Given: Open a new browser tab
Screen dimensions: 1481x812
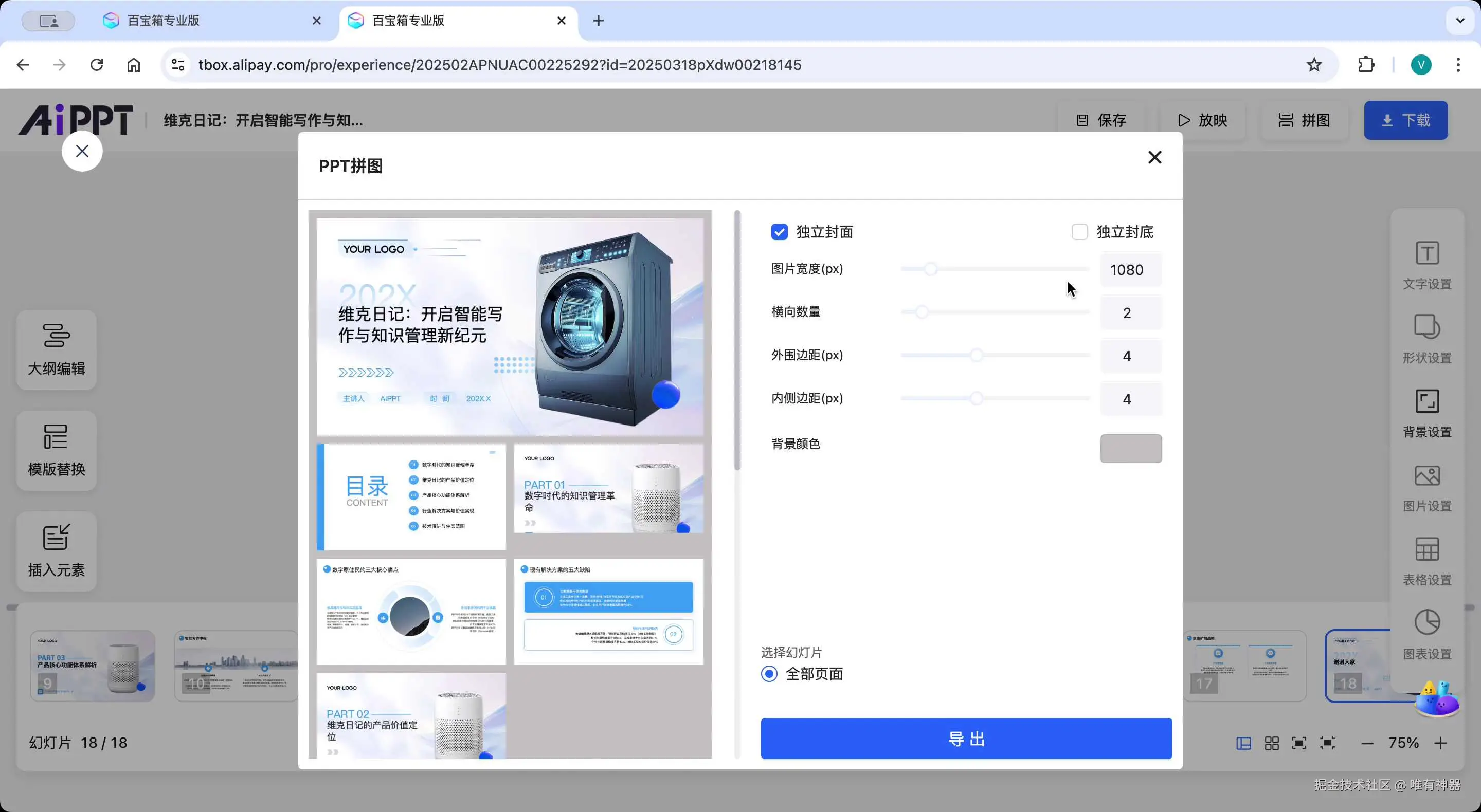Looking at the screenshot, I should 599,21.
